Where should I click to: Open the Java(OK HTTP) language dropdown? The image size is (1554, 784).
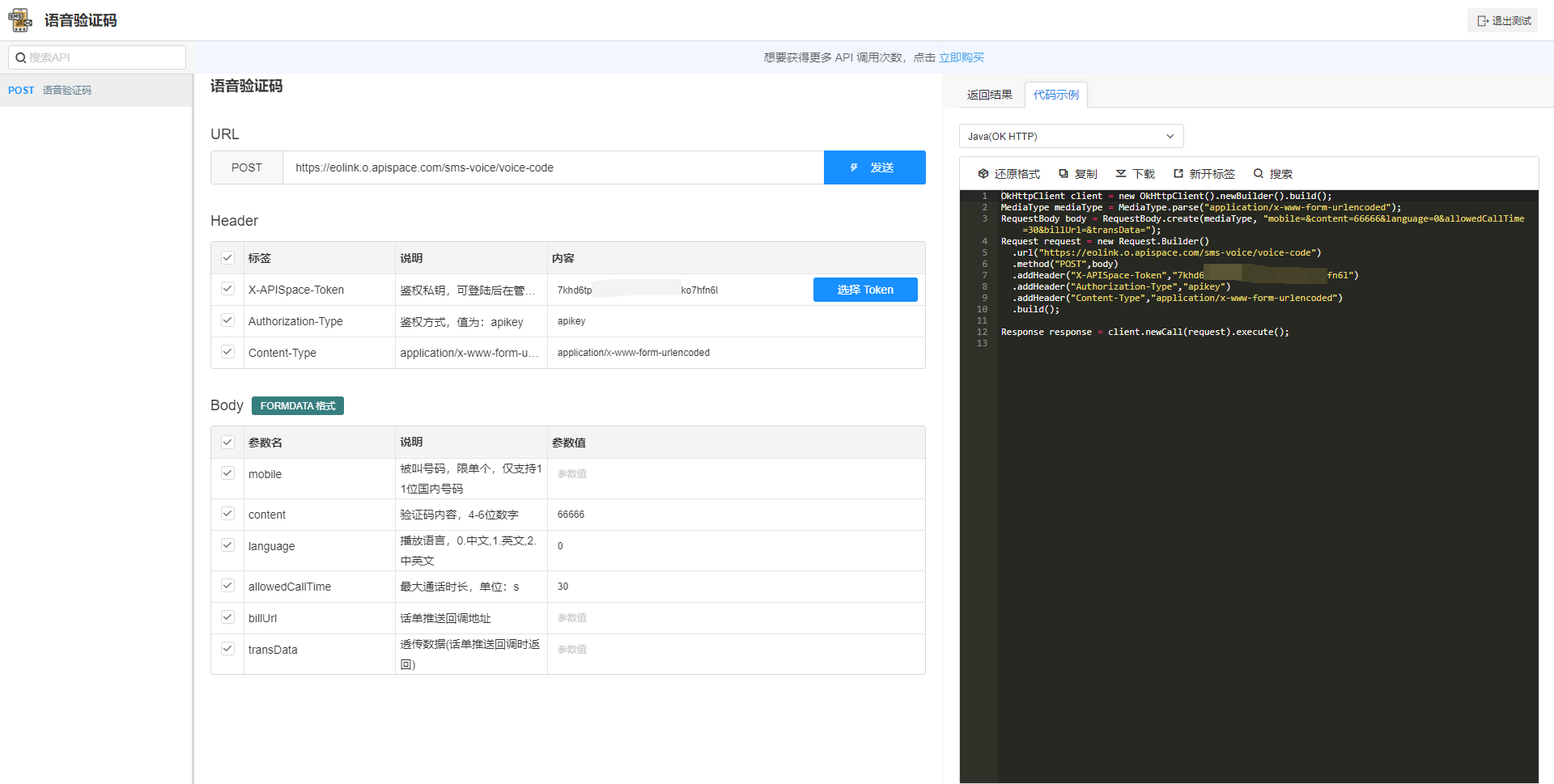(x=1071, y=136)
